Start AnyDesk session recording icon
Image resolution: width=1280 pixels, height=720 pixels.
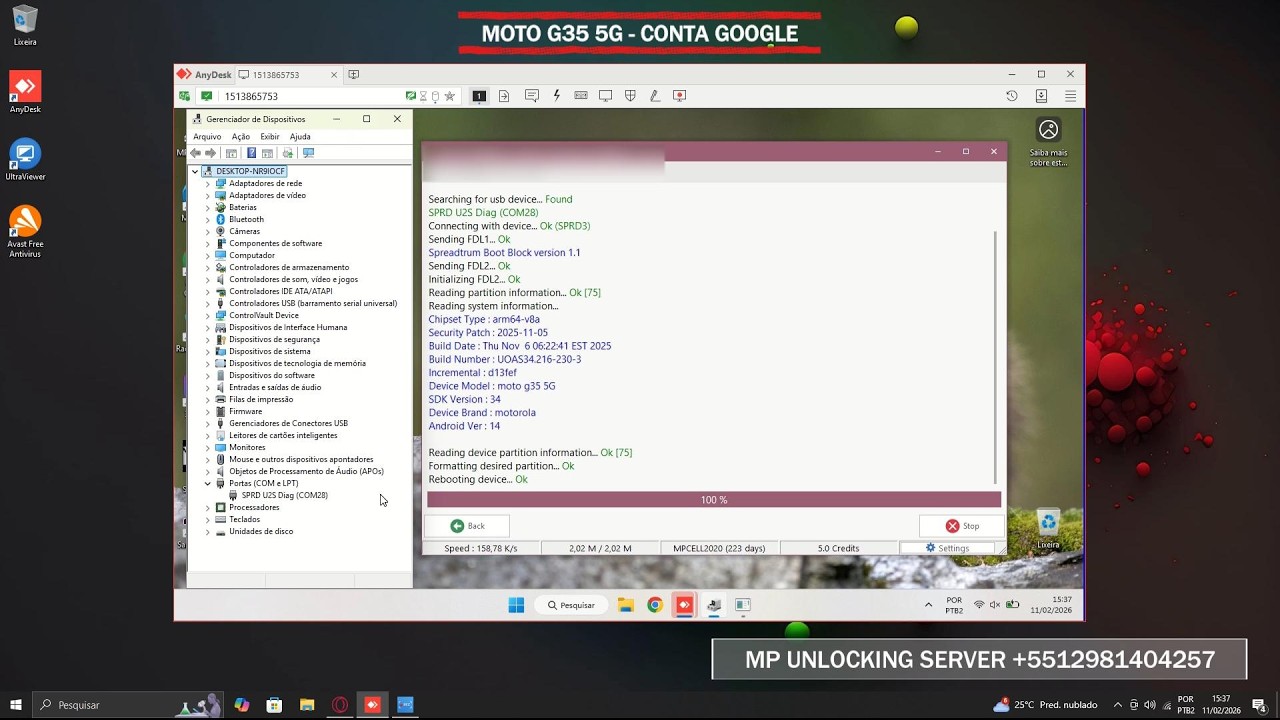pos(680,96)
